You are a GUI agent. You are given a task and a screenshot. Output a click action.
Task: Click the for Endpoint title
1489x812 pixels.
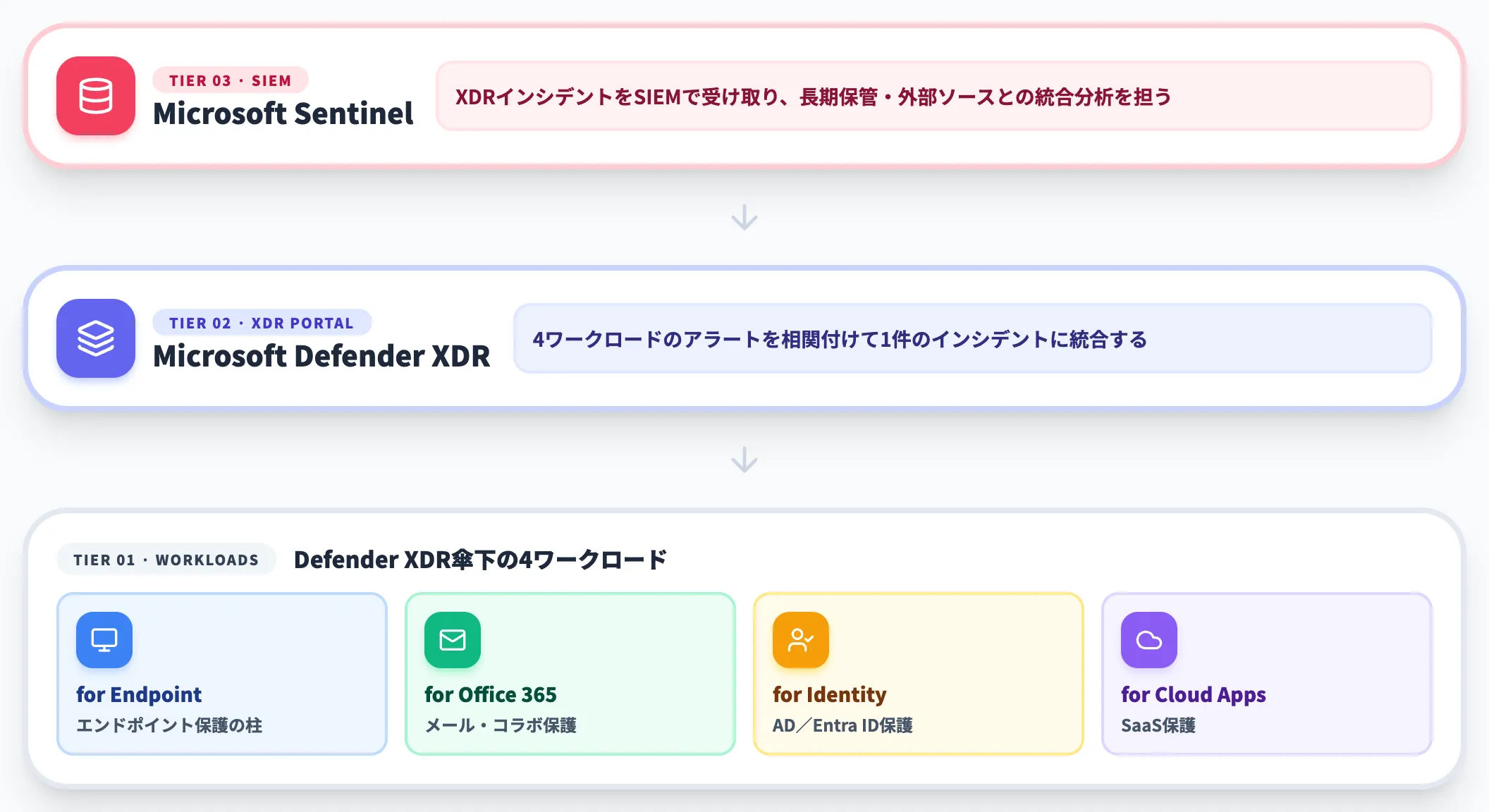tap(139, 695)
